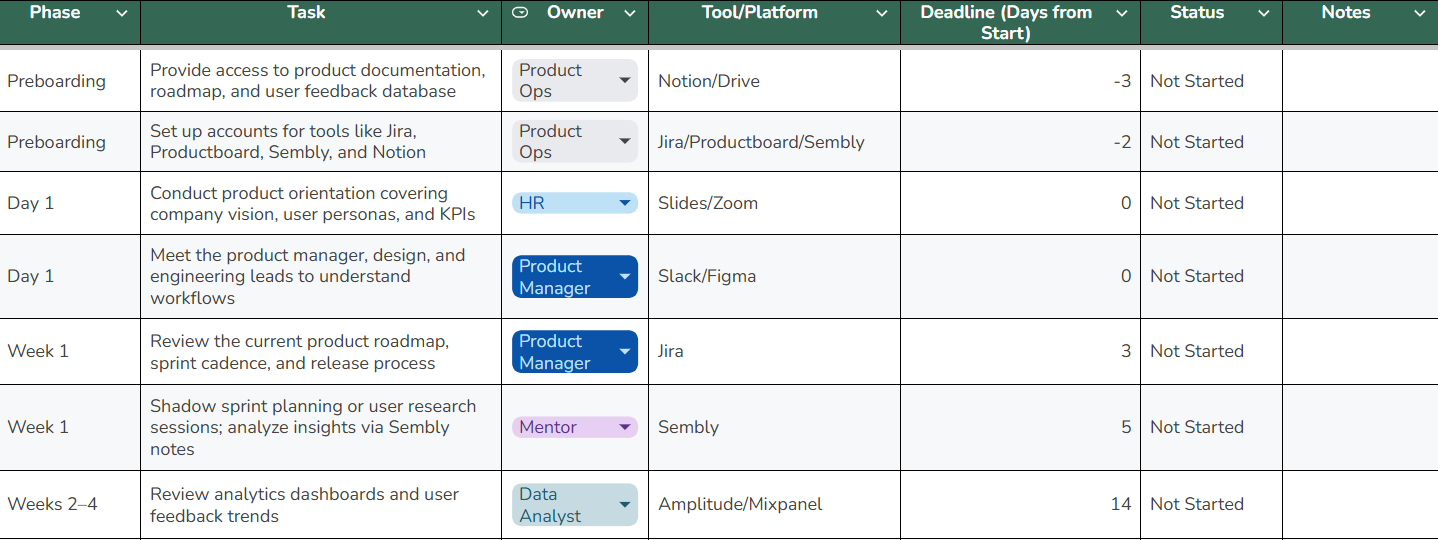1438x540 pixels.
Task: Click the deadline cell showing 14
Action: pos(1020,505)
